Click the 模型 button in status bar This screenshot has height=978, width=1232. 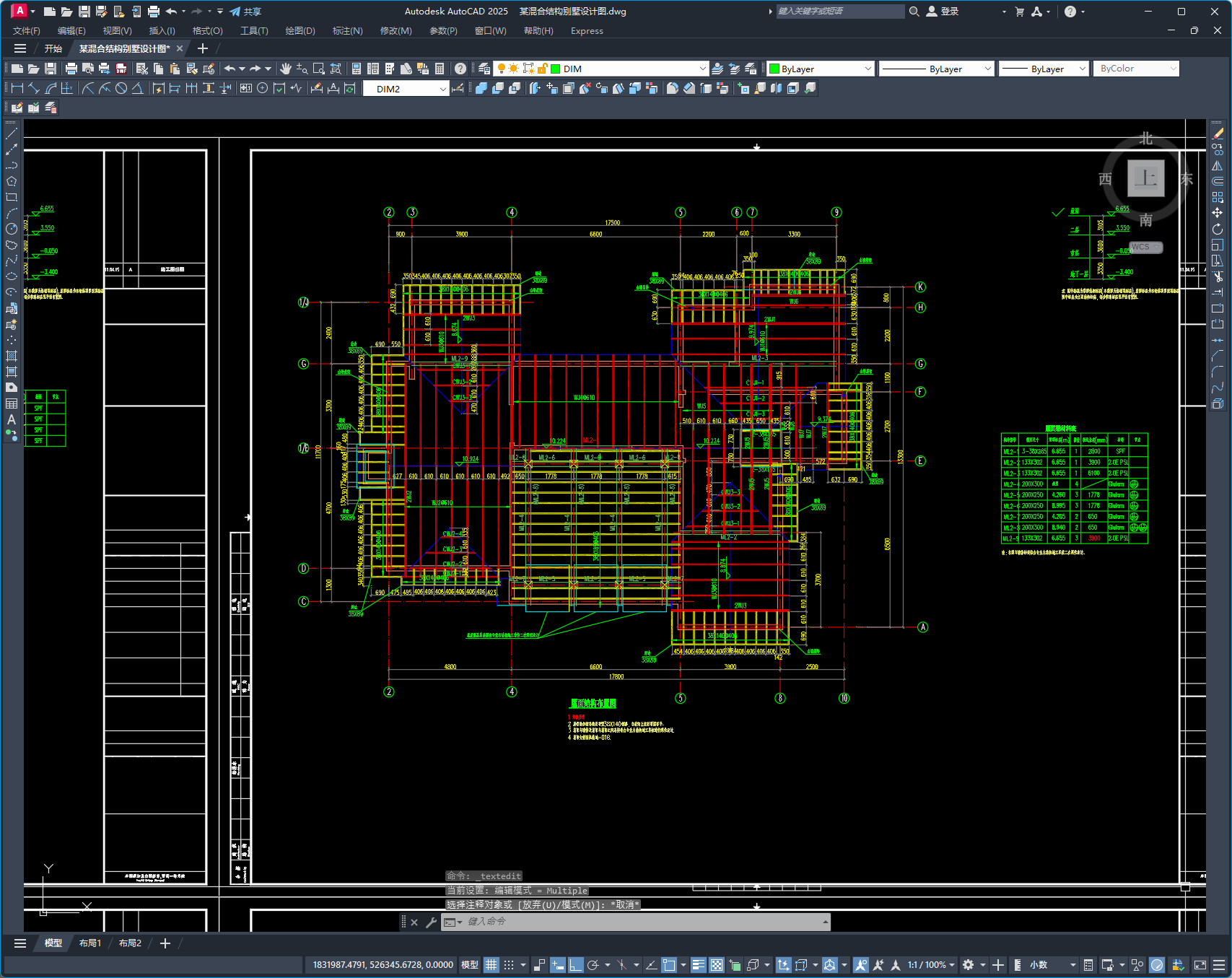coord(470,965)
